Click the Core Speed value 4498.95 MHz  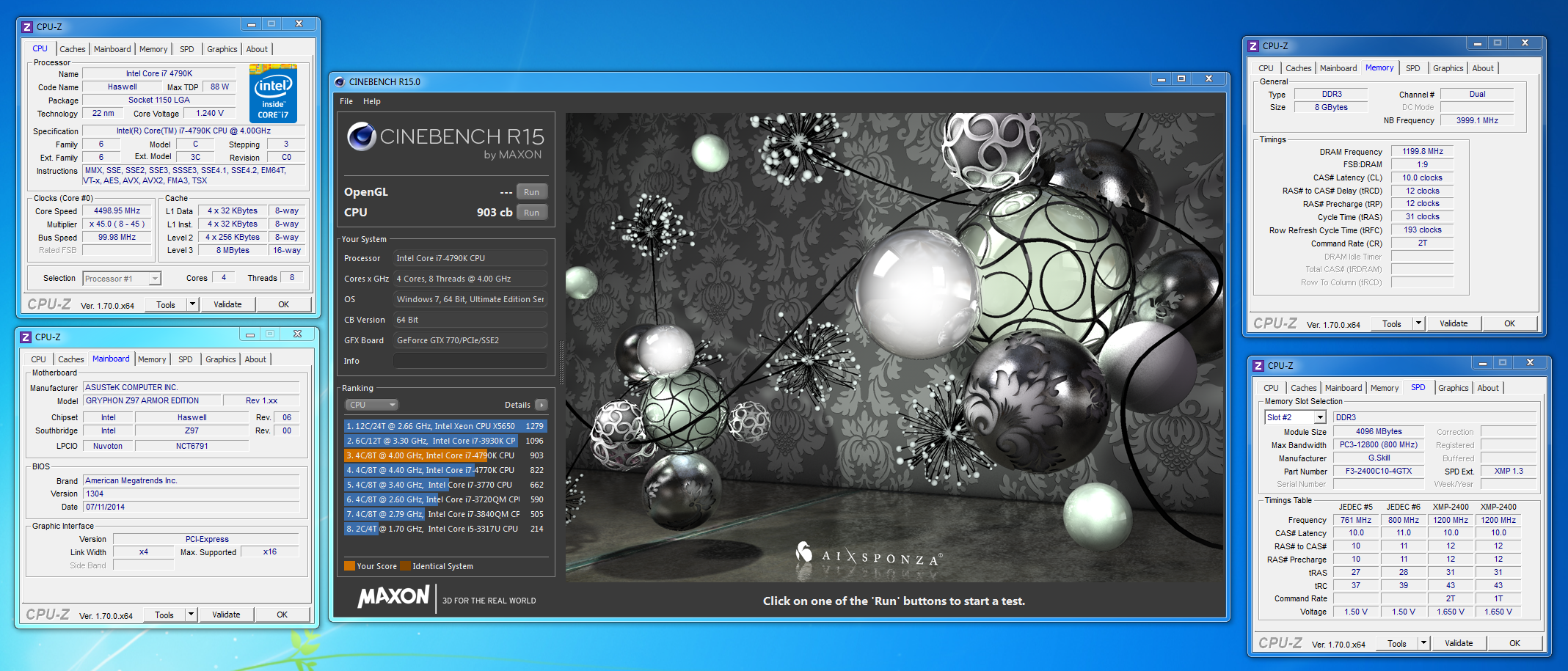pyautogui.click(x=117, y=211)
